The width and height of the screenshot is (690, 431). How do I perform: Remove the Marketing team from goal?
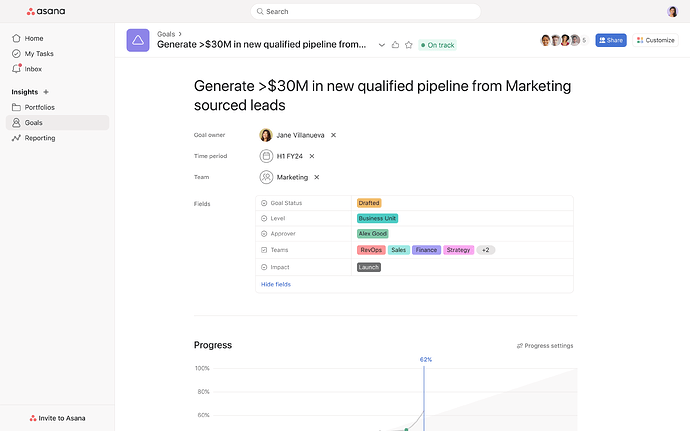pyautogui.click(x=317, y=177)
